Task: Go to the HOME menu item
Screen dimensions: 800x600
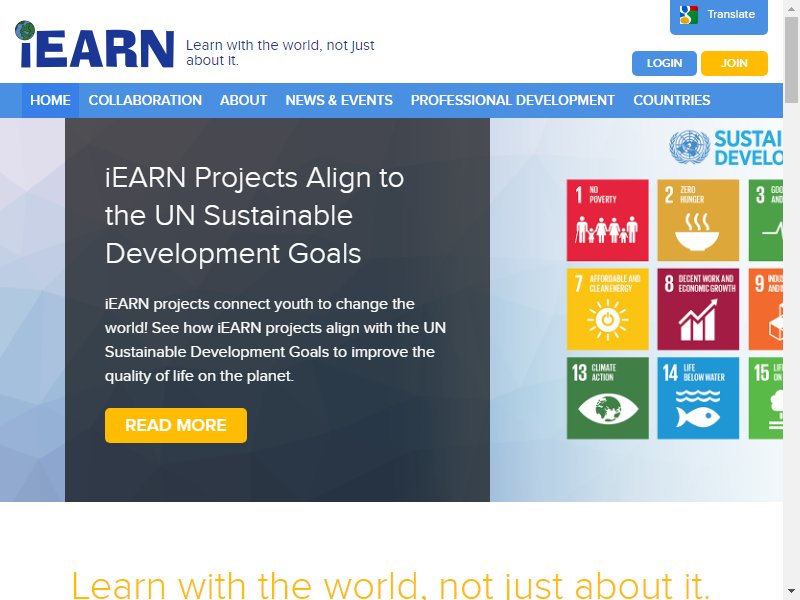Action: 50,101
